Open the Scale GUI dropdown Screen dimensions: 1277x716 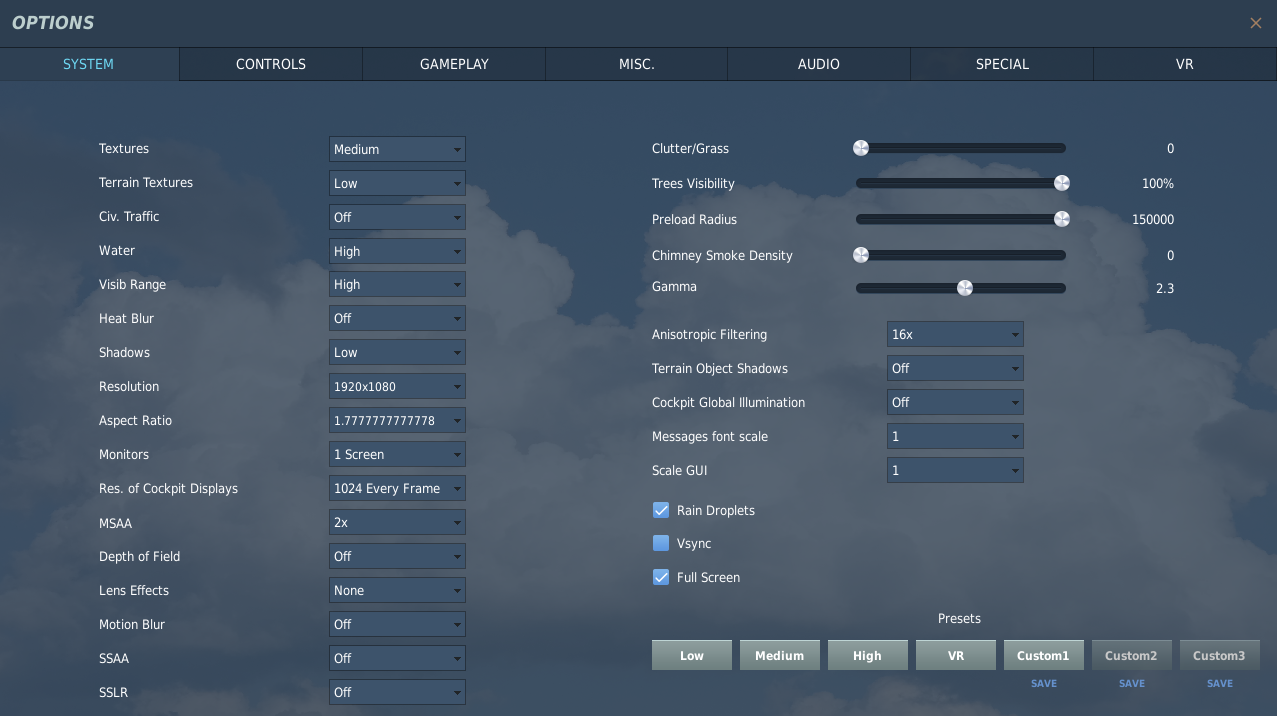955,470
